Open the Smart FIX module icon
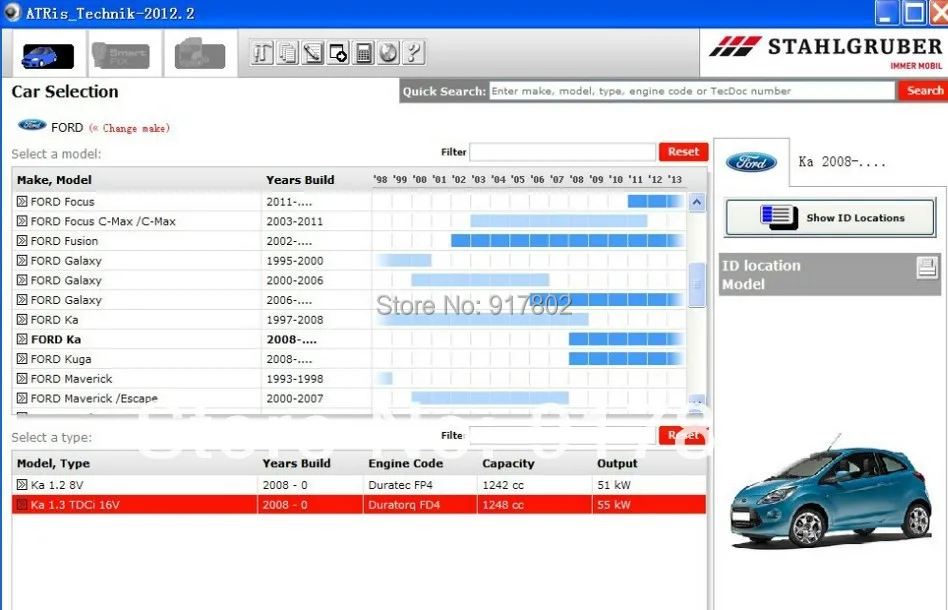This screenshot has height=610, width=948. point(123,53)
